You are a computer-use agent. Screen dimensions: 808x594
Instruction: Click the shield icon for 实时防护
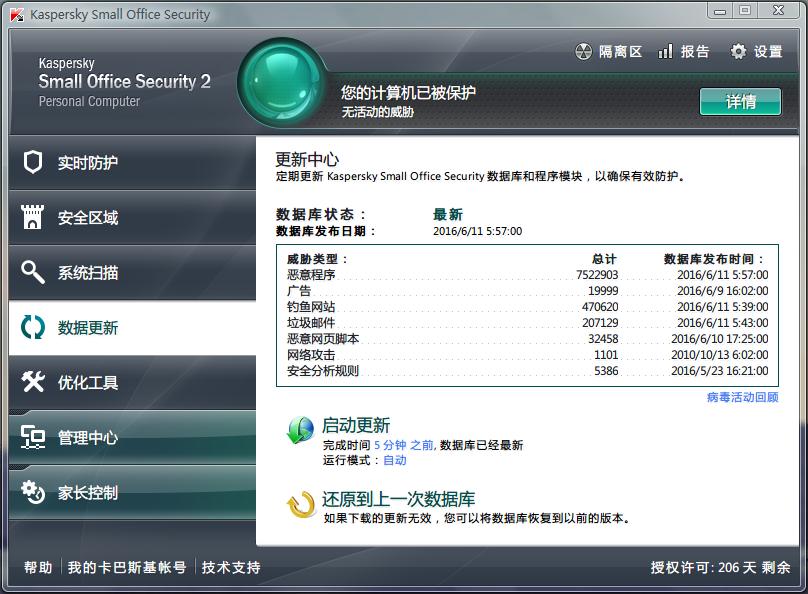32,162
